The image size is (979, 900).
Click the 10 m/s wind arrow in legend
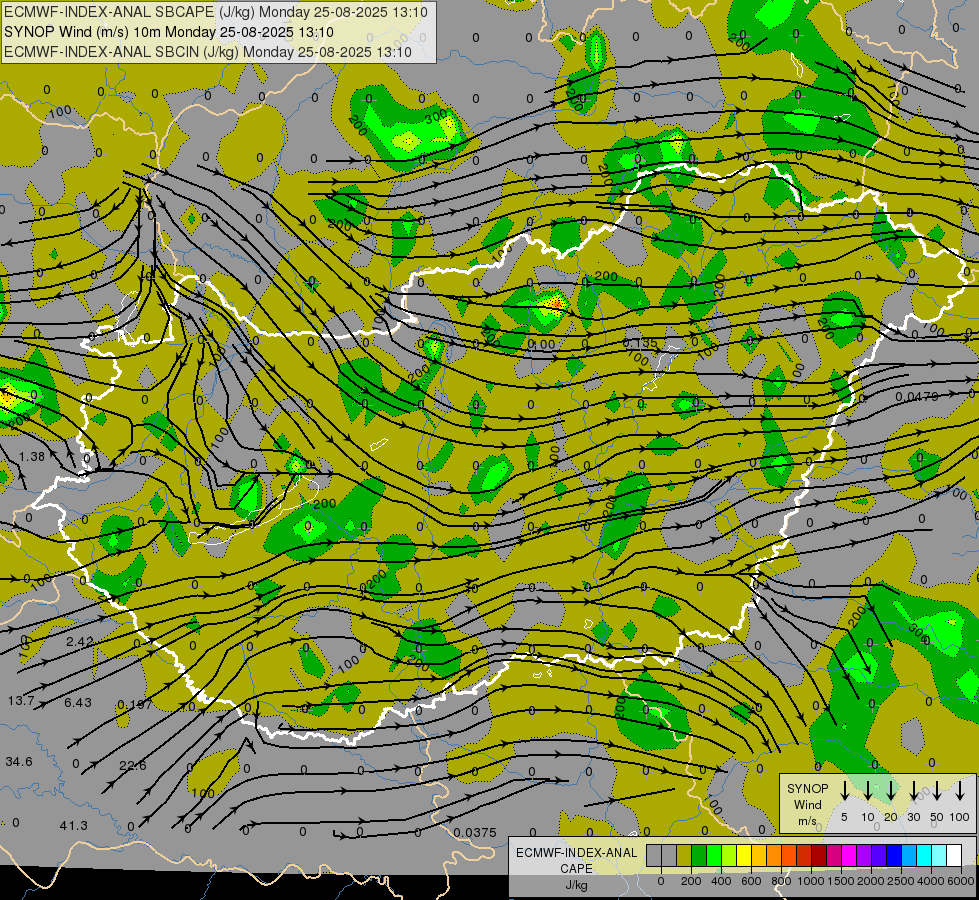(x=868, y=791)
